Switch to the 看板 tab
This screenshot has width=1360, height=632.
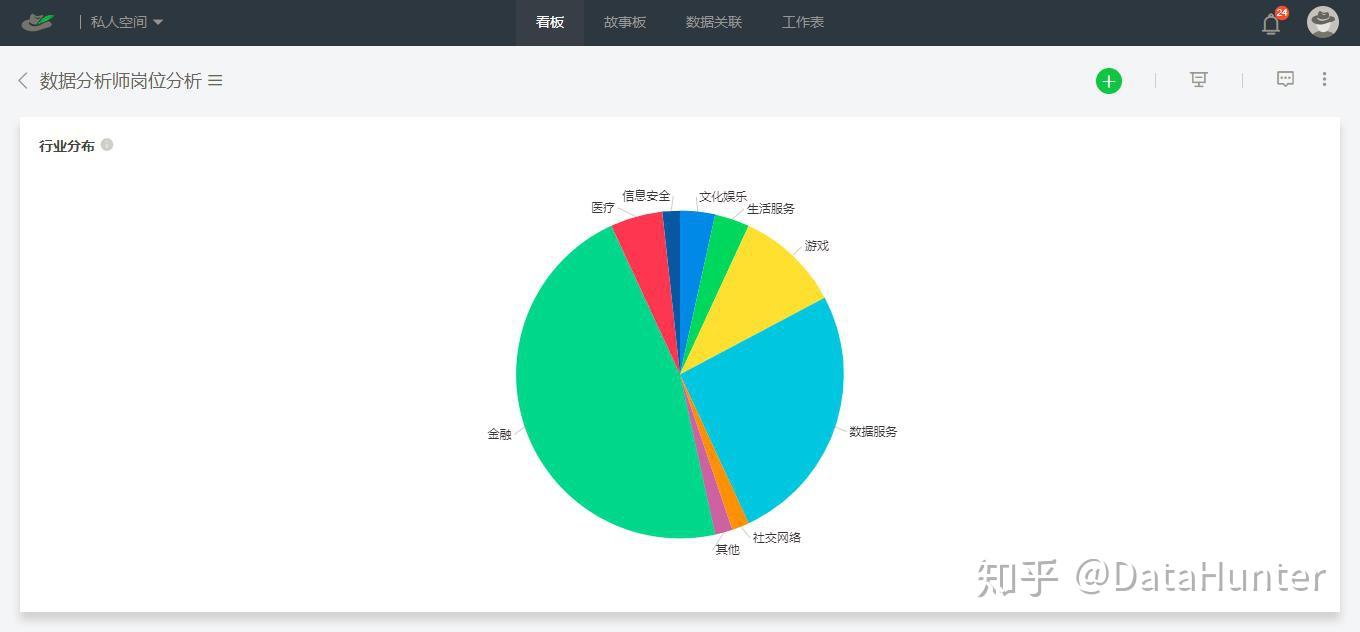[x=550, y=22]
